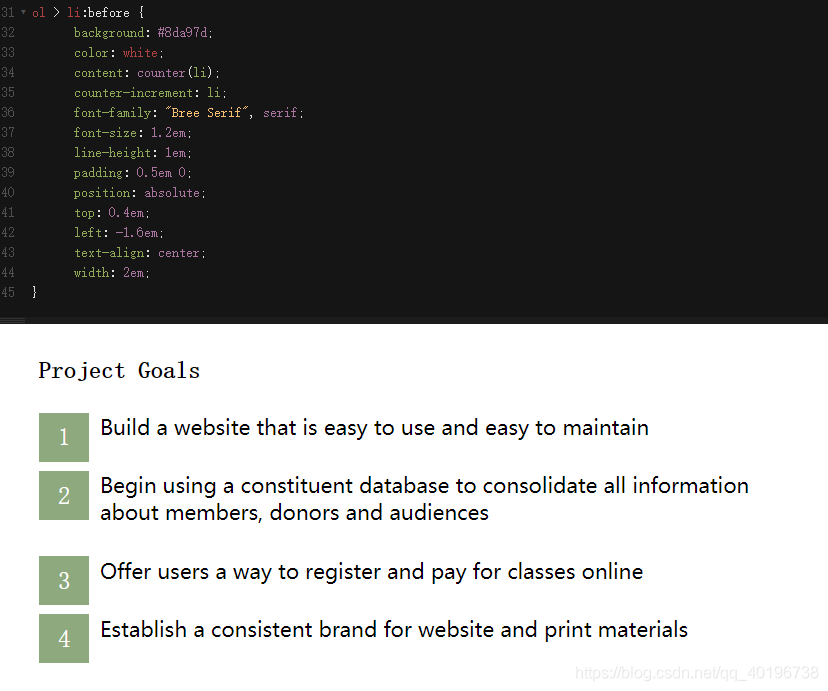
Task: Click the '0.5em 0' padding value
Action: [x=161, y=173]
